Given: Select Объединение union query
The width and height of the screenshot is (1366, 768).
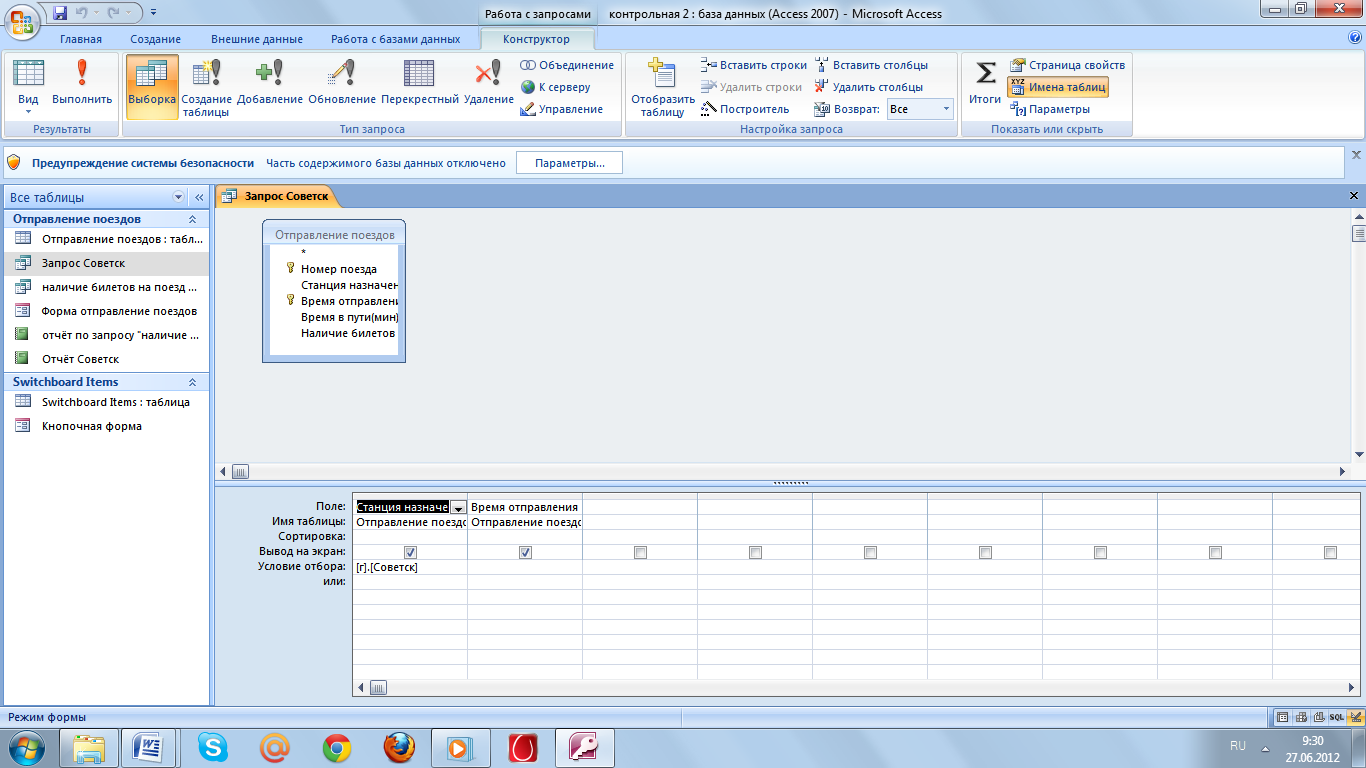Looking at the screenshot, I should (x=566, y=65).
